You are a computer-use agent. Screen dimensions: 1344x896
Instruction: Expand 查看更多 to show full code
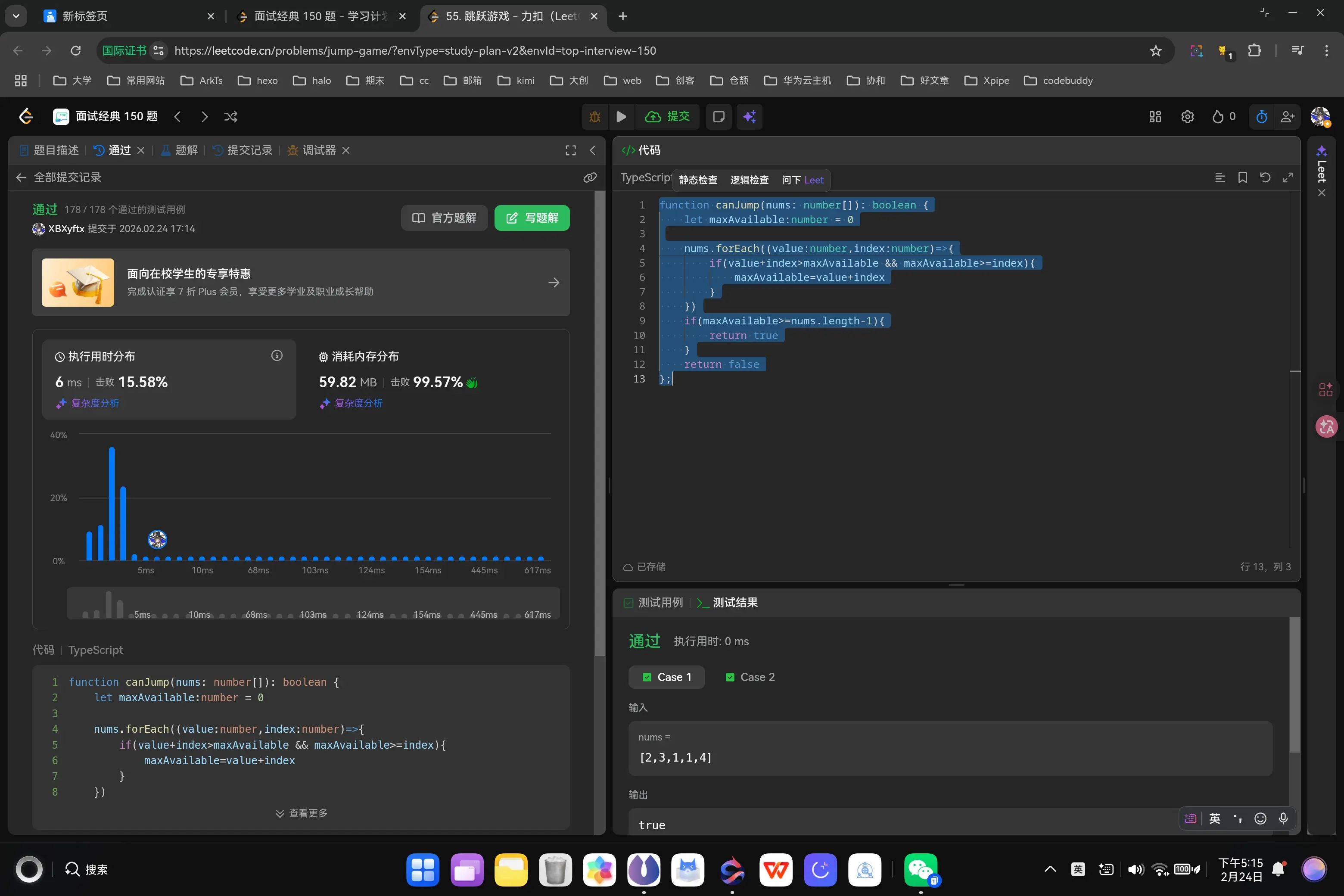pyautogui.click(x=301, y=812)
